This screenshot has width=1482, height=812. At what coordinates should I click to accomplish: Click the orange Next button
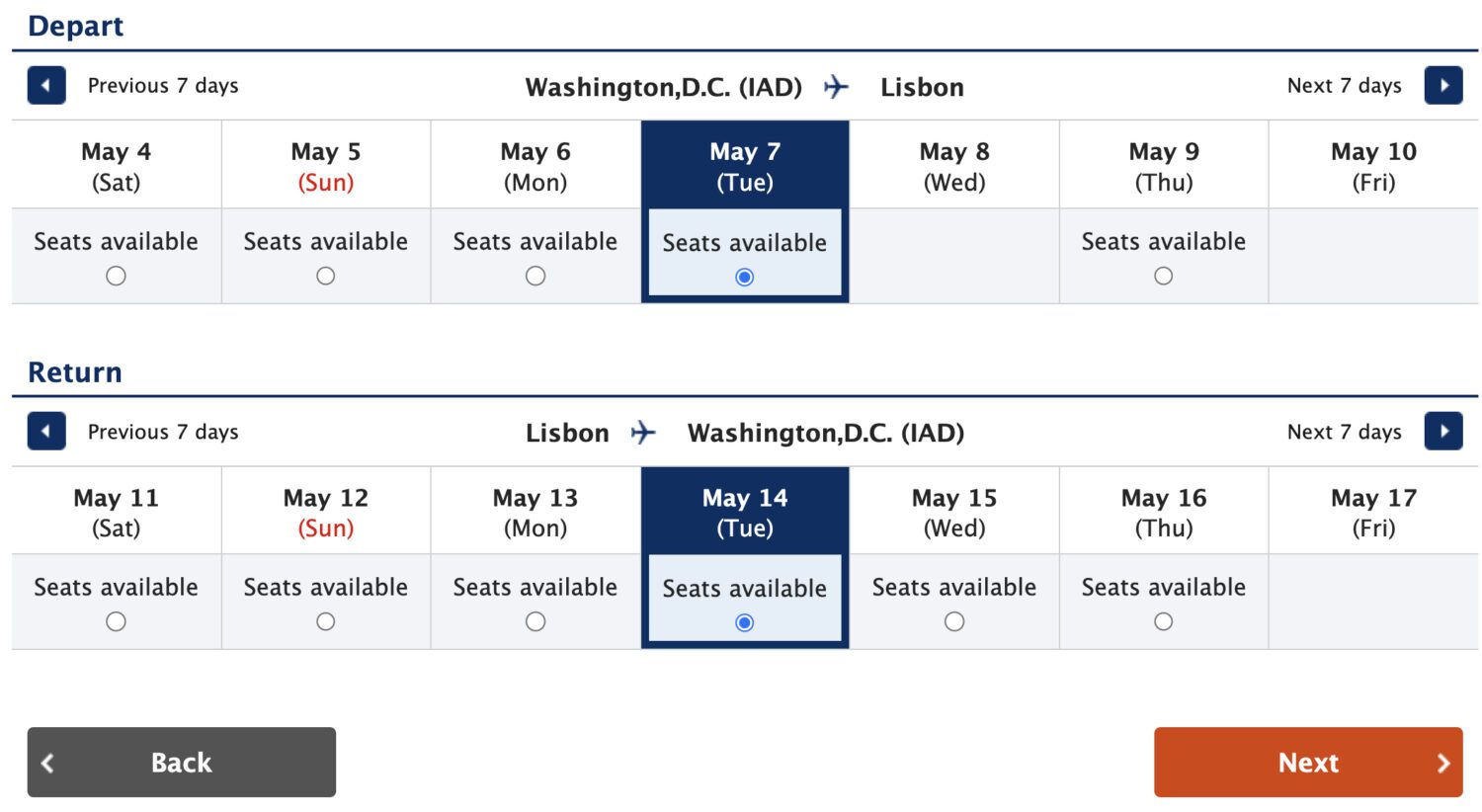point(1308,762)
